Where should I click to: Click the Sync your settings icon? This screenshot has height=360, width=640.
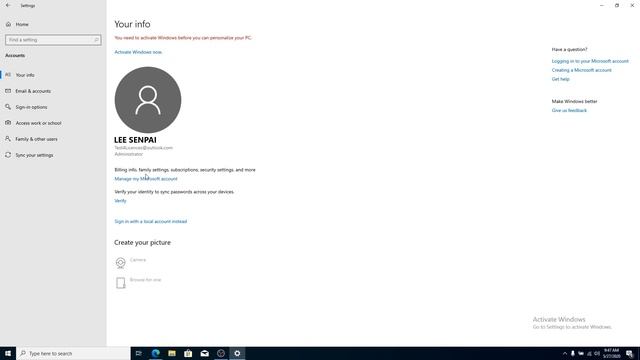coord(8,155)
